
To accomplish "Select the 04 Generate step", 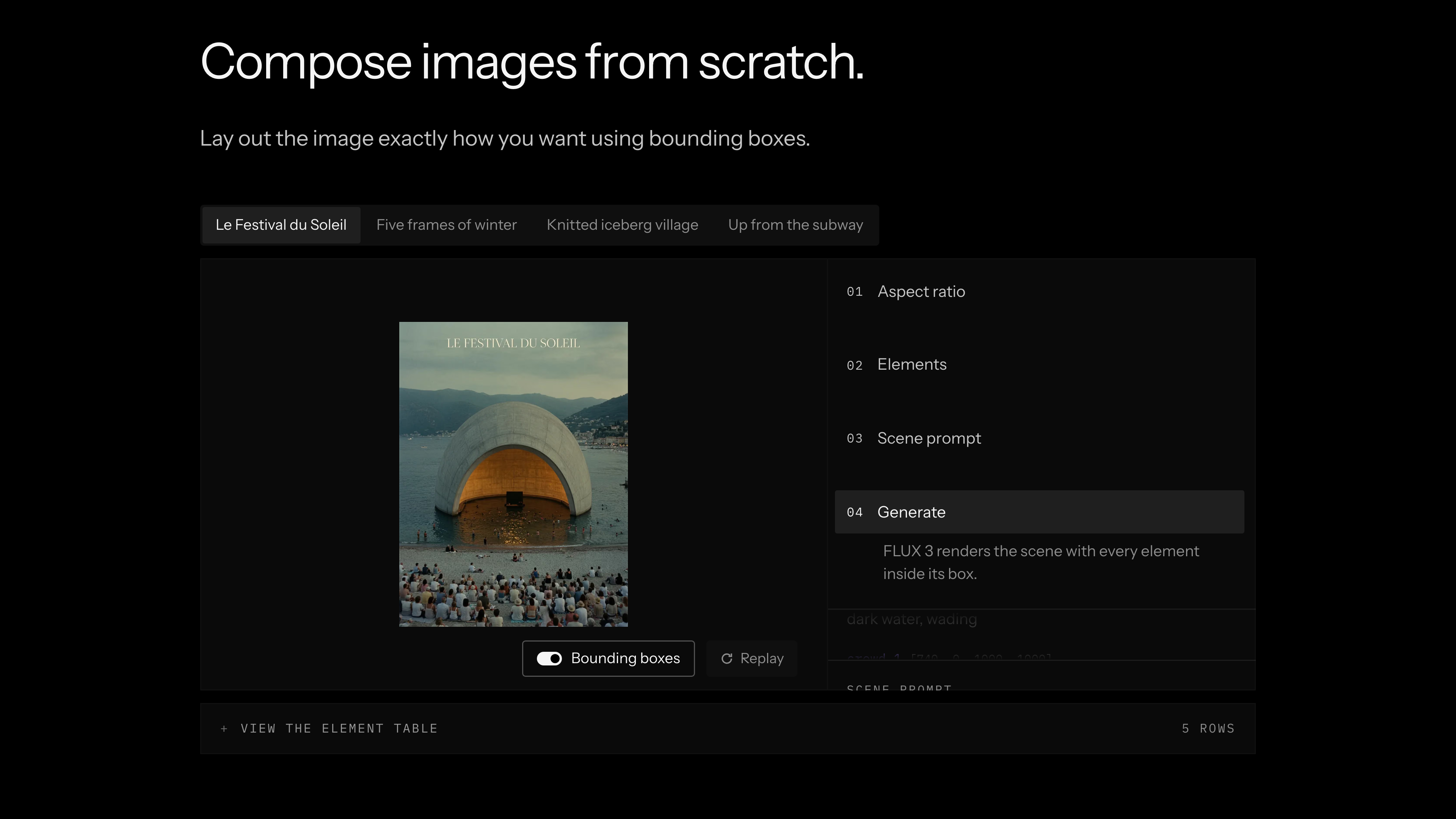I will coord(1039,512).
